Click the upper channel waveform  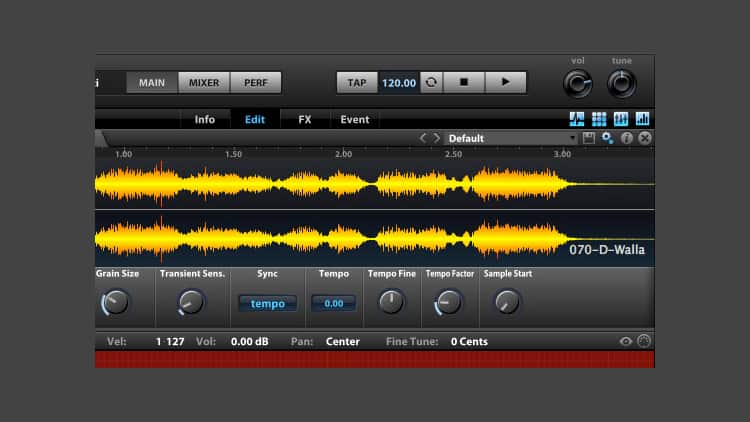tap(375, 184)
